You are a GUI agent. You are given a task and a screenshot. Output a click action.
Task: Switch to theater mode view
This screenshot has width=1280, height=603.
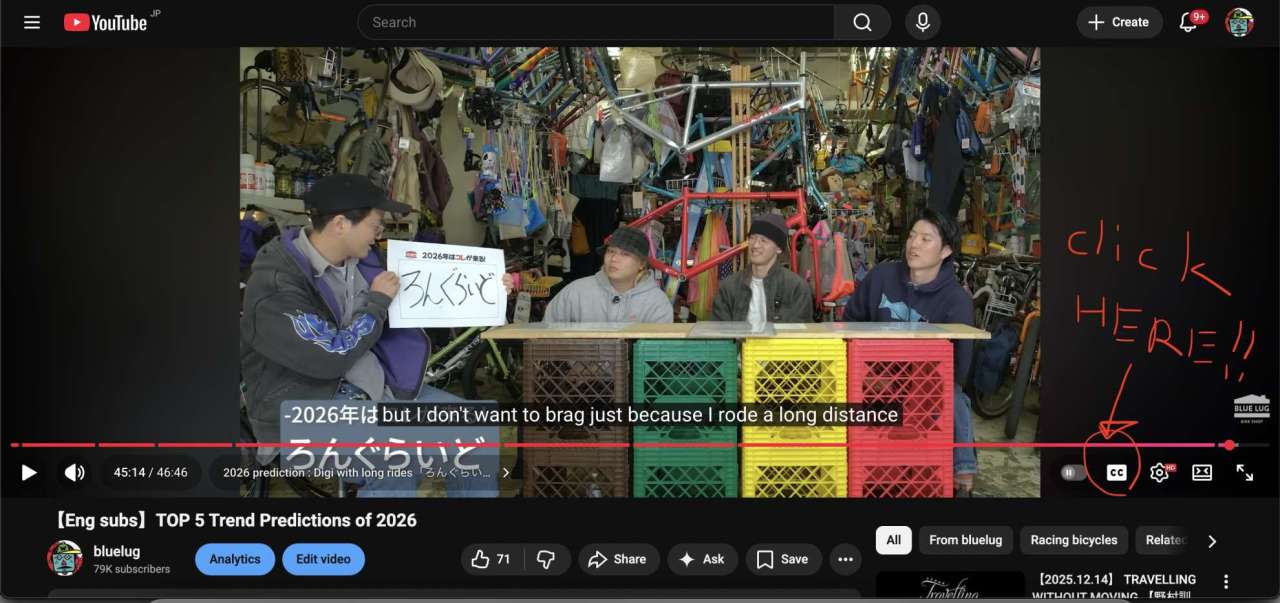1202,473
